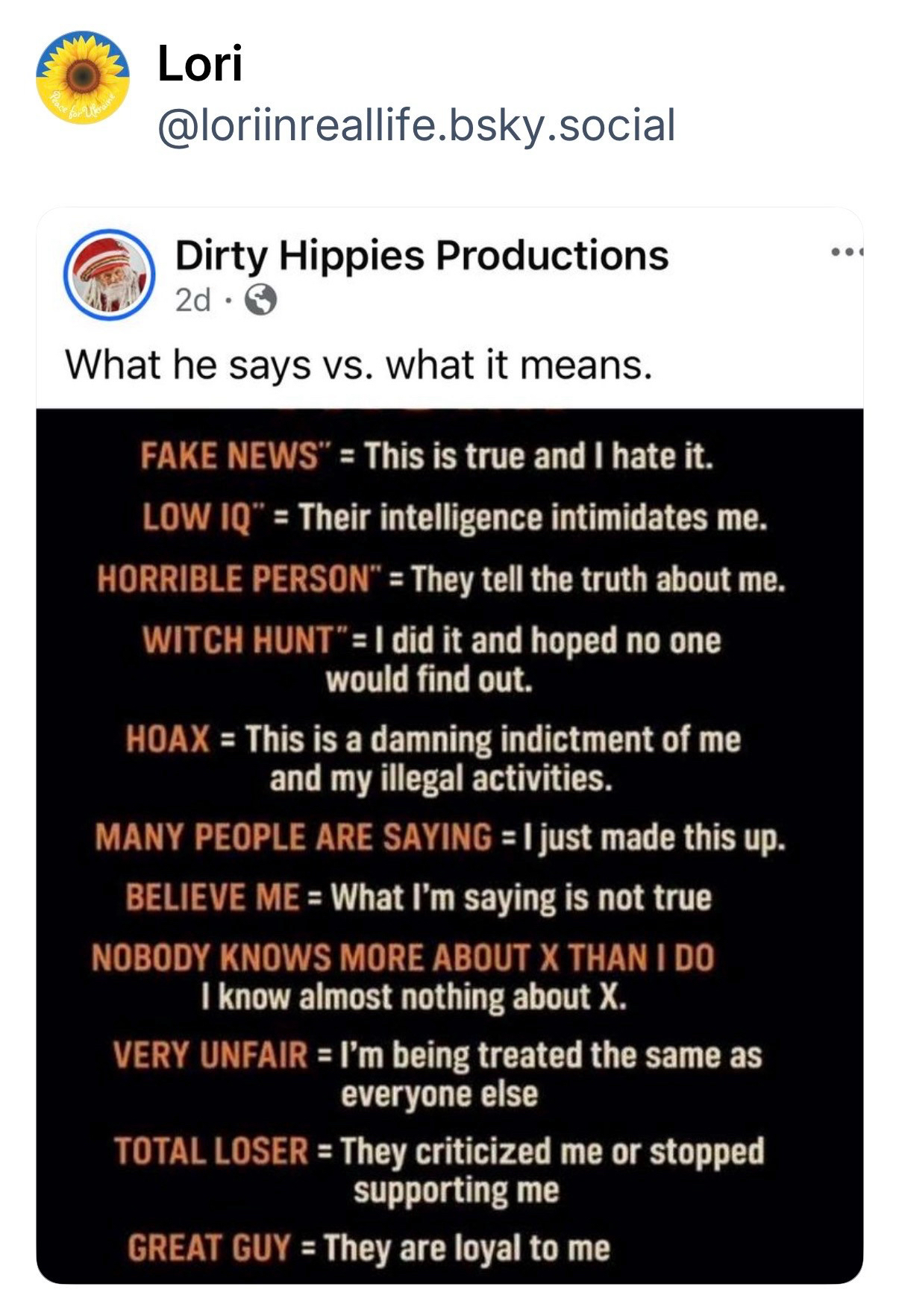Viewport: 899px width, 1316px height.
Task: Click the "TOTAL LOSER" text in the image
Action: tap(211, 1150)
